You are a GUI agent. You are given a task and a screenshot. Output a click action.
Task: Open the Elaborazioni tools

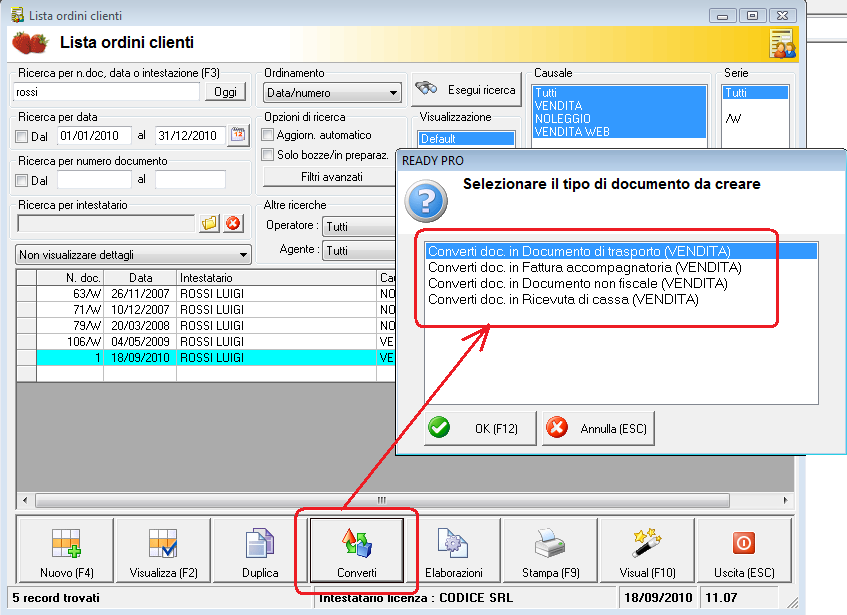(x=453, y=550)
